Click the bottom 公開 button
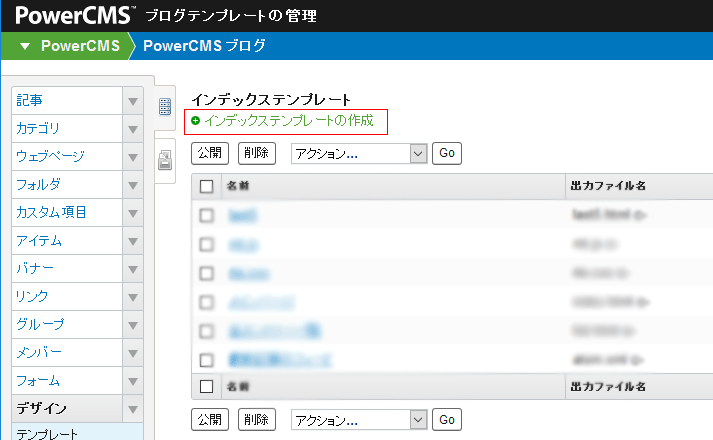The width and height of the screenshot is (713, 440). [x=210, y=420]
